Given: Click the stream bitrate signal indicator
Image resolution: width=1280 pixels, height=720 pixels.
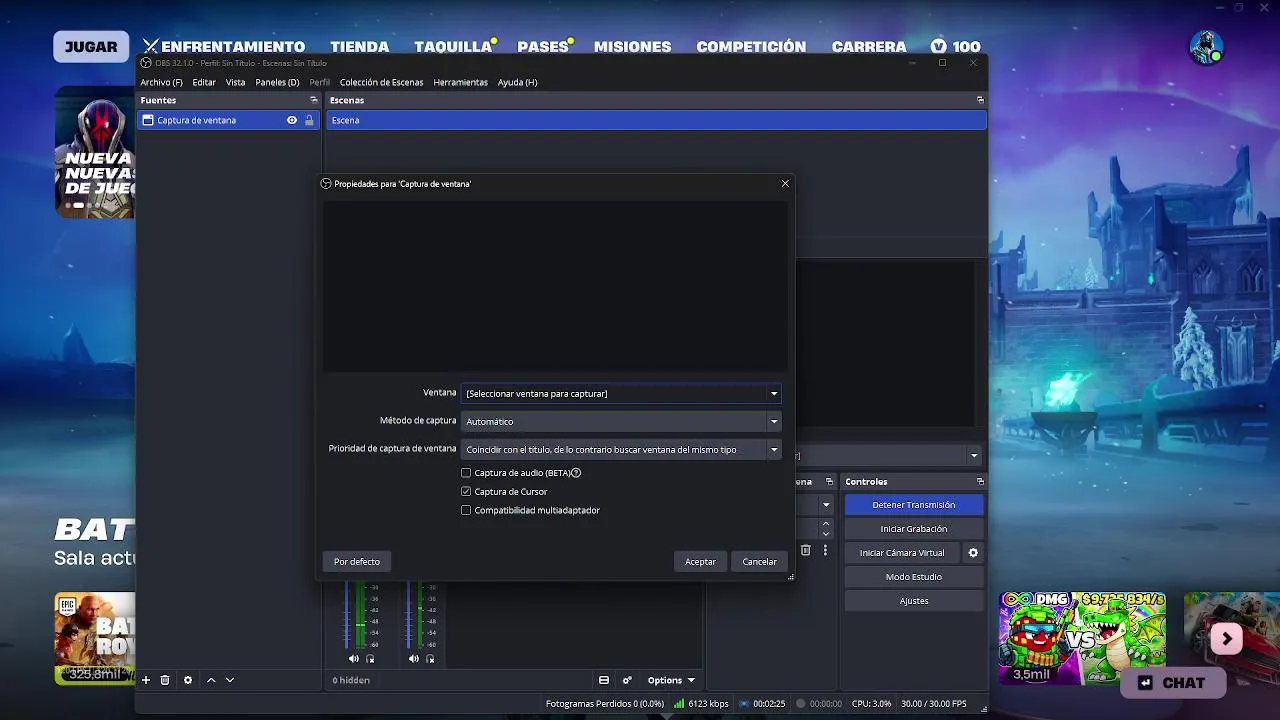Looking at the screenshot, I should coord(679,704).
